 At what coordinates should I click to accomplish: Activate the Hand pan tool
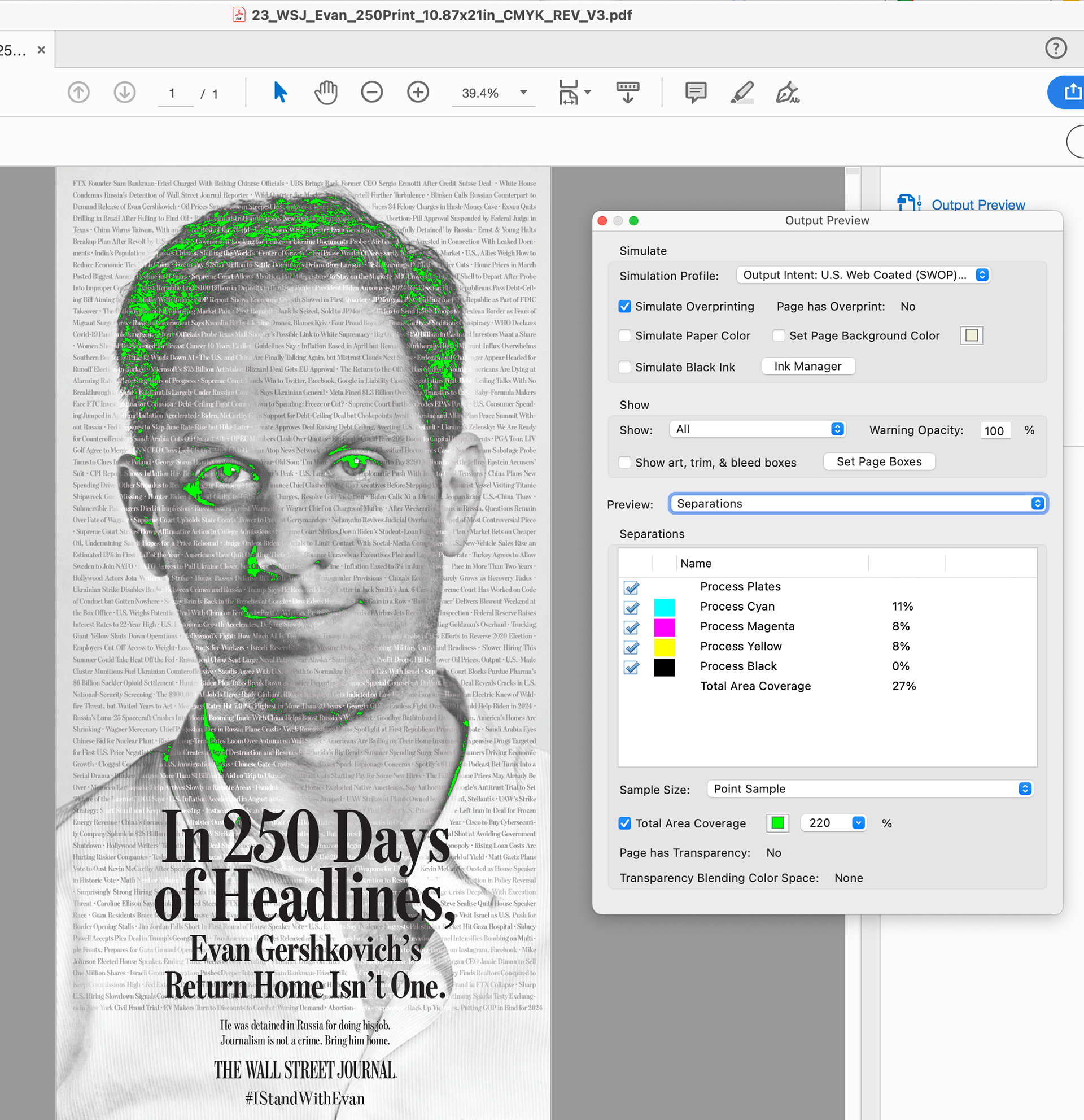point(326,92)
